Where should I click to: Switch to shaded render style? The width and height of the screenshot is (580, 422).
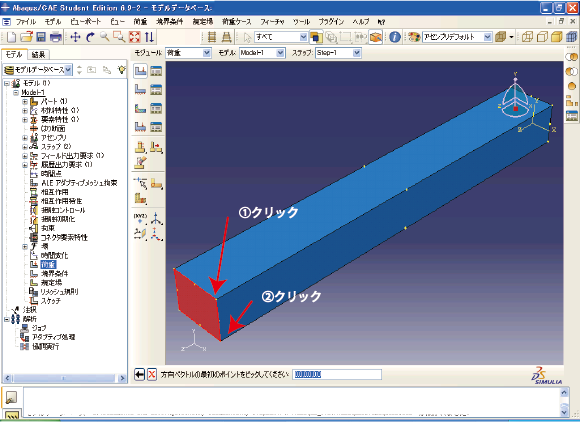pyautogui.click(x=557, y=37)
